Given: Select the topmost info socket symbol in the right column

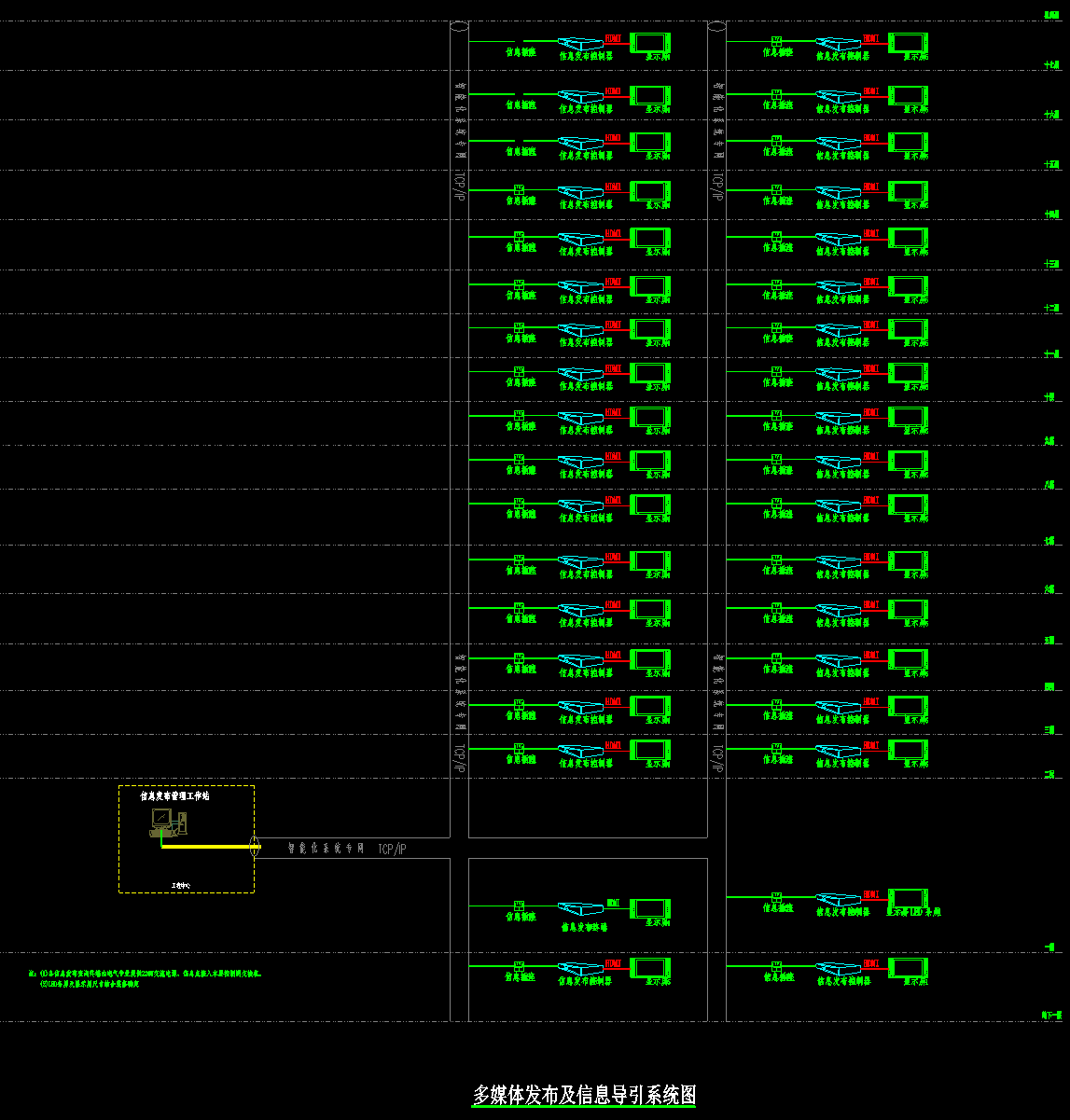Looking at the screenshot, I should tap(777, 42).
